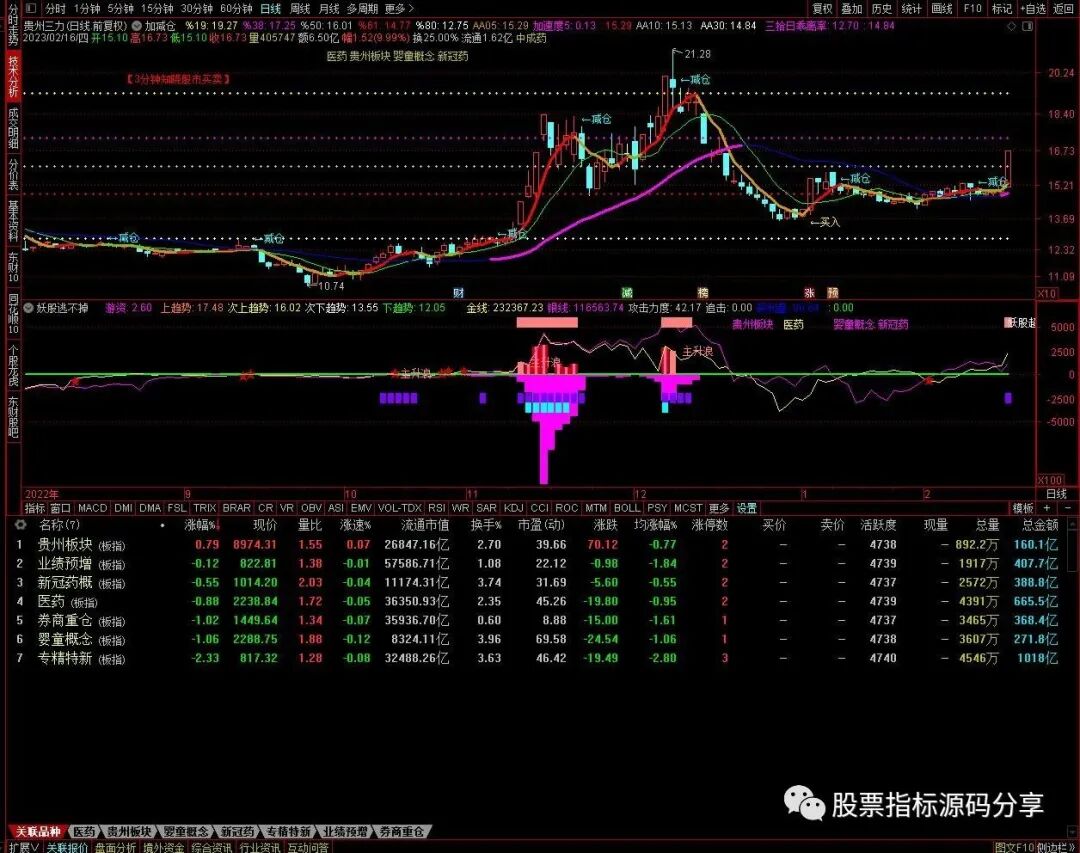Click 图文F10 at bottom right
The image size is (1080, 853).
tap(1015, 847)
